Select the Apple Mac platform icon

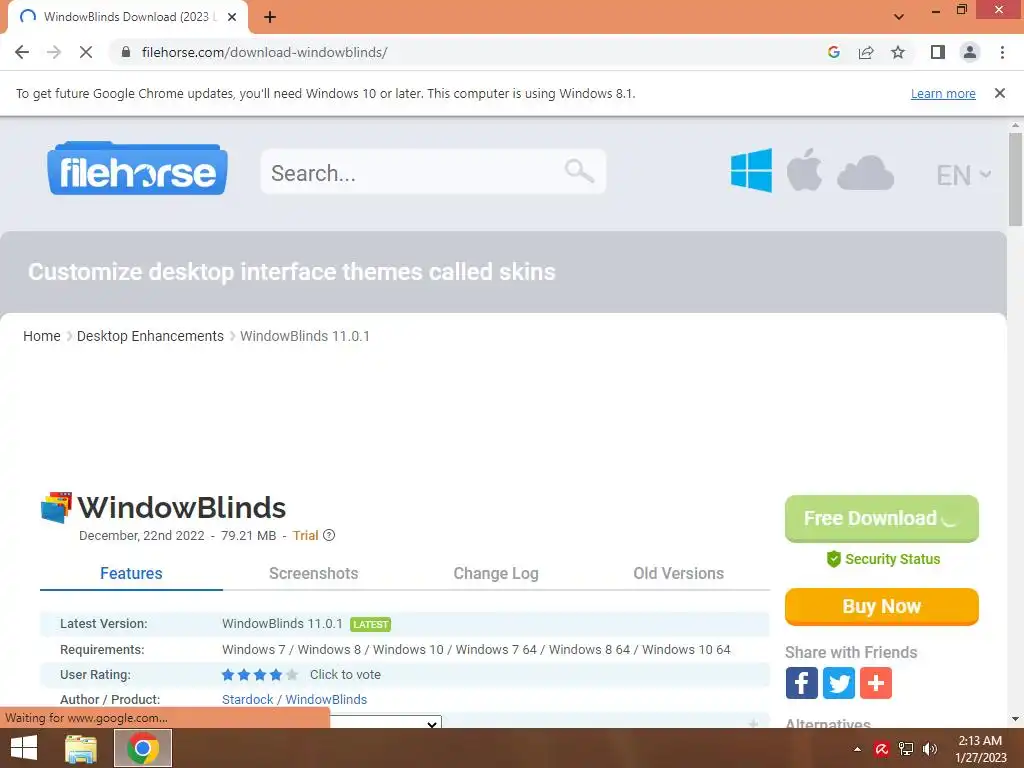[804, 170]
